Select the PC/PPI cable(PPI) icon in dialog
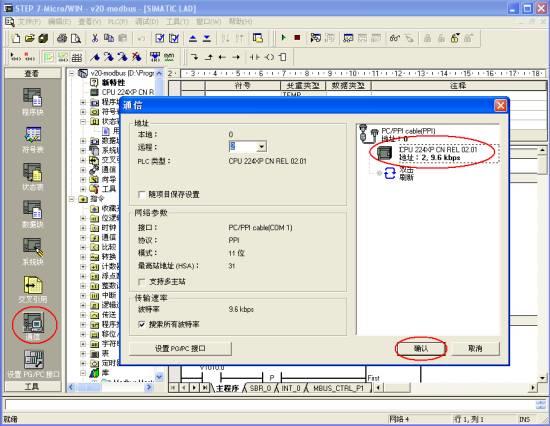The width and height of the screenshot is (550, 426). [368, 134]
